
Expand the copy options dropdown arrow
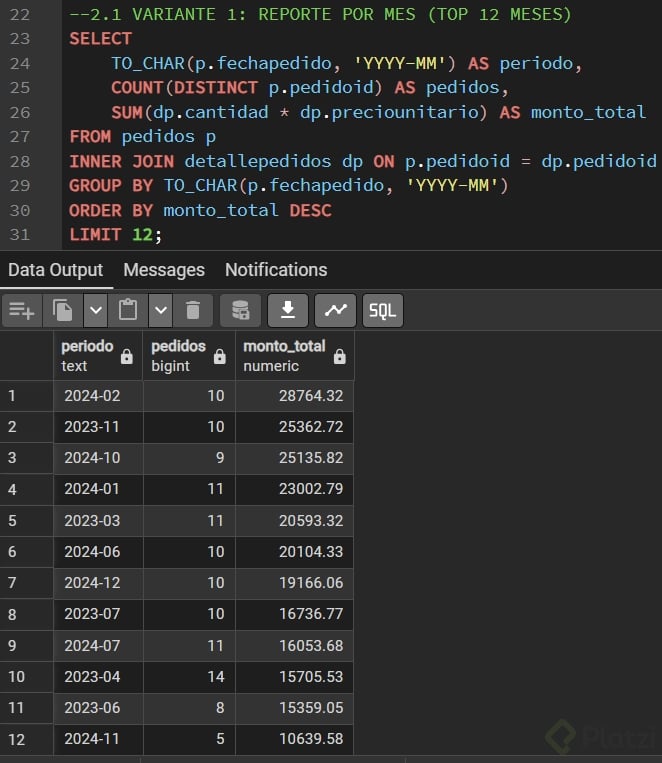point(96,311)
